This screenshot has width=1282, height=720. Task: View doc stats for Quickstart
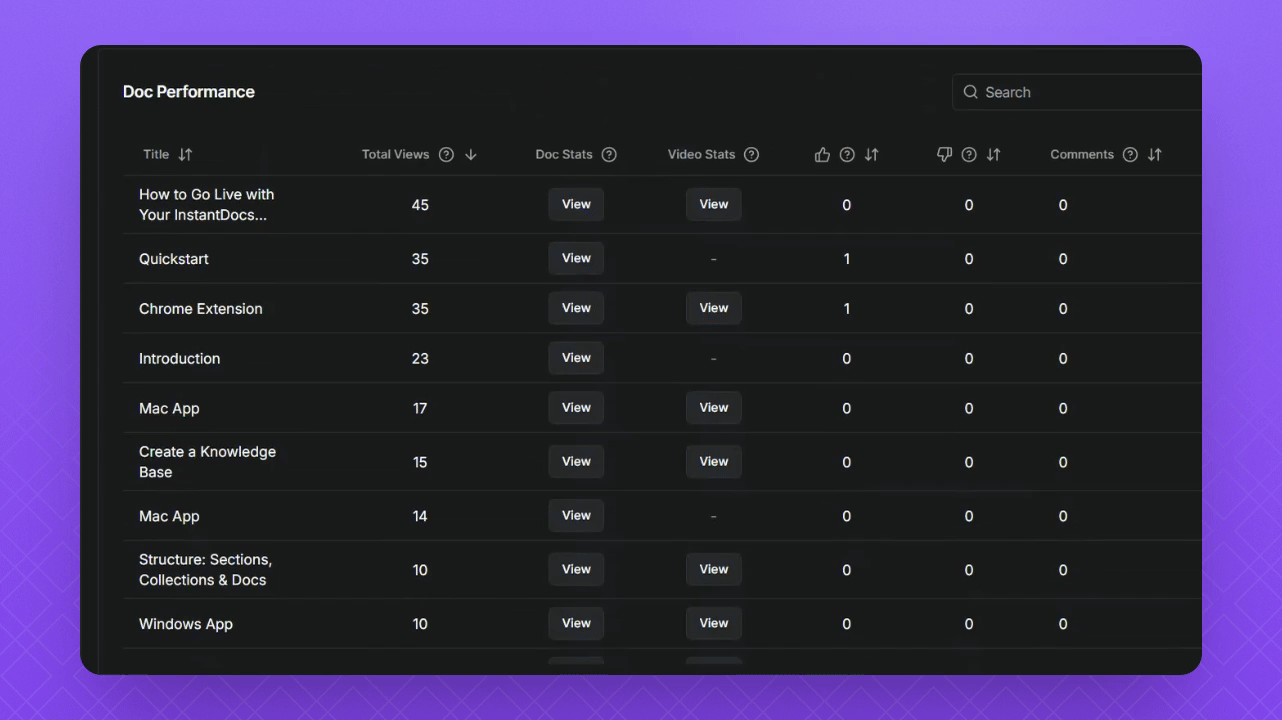tap(576, 258)
